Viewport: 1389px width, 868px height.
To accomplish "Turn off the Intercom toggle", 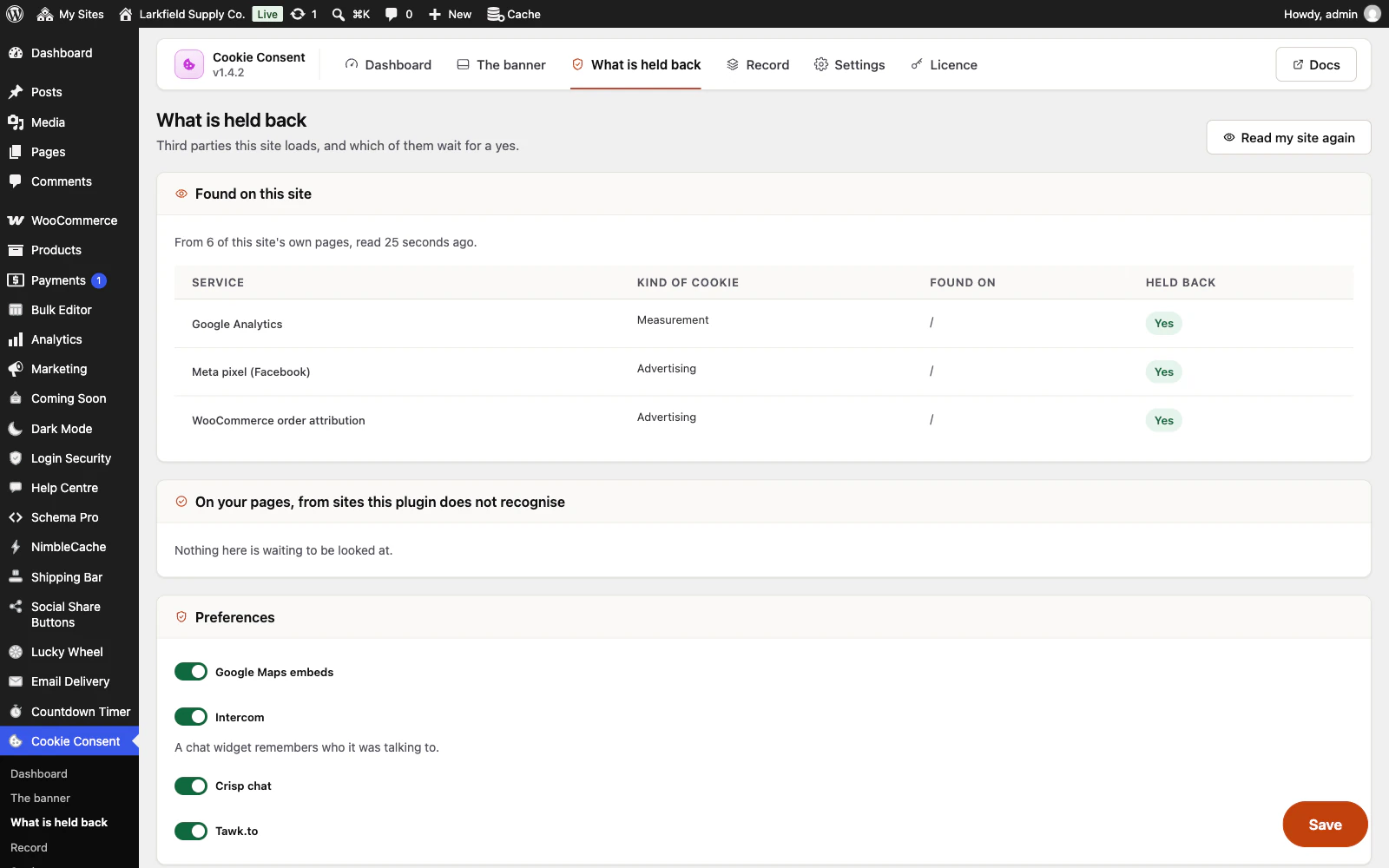I will [191, 717].
